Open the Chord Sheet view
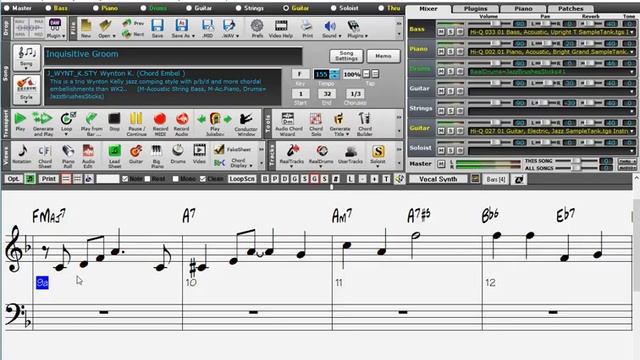Viewport: 640px width, 360px height. pos(45,156)
